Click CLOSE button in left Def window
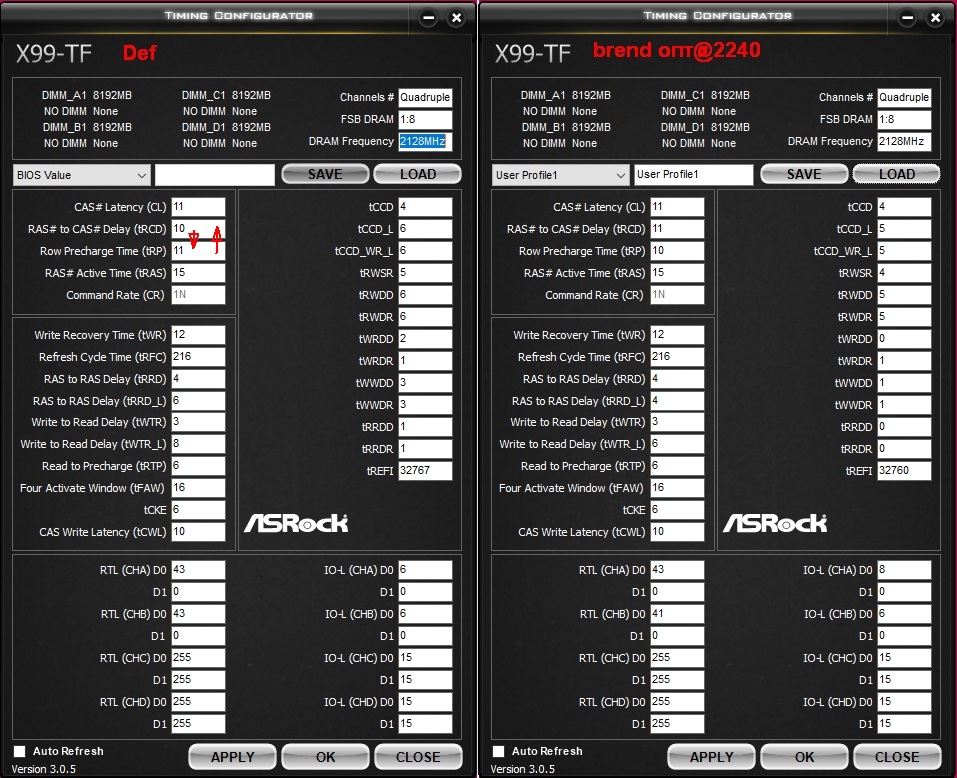 point(418,757)
